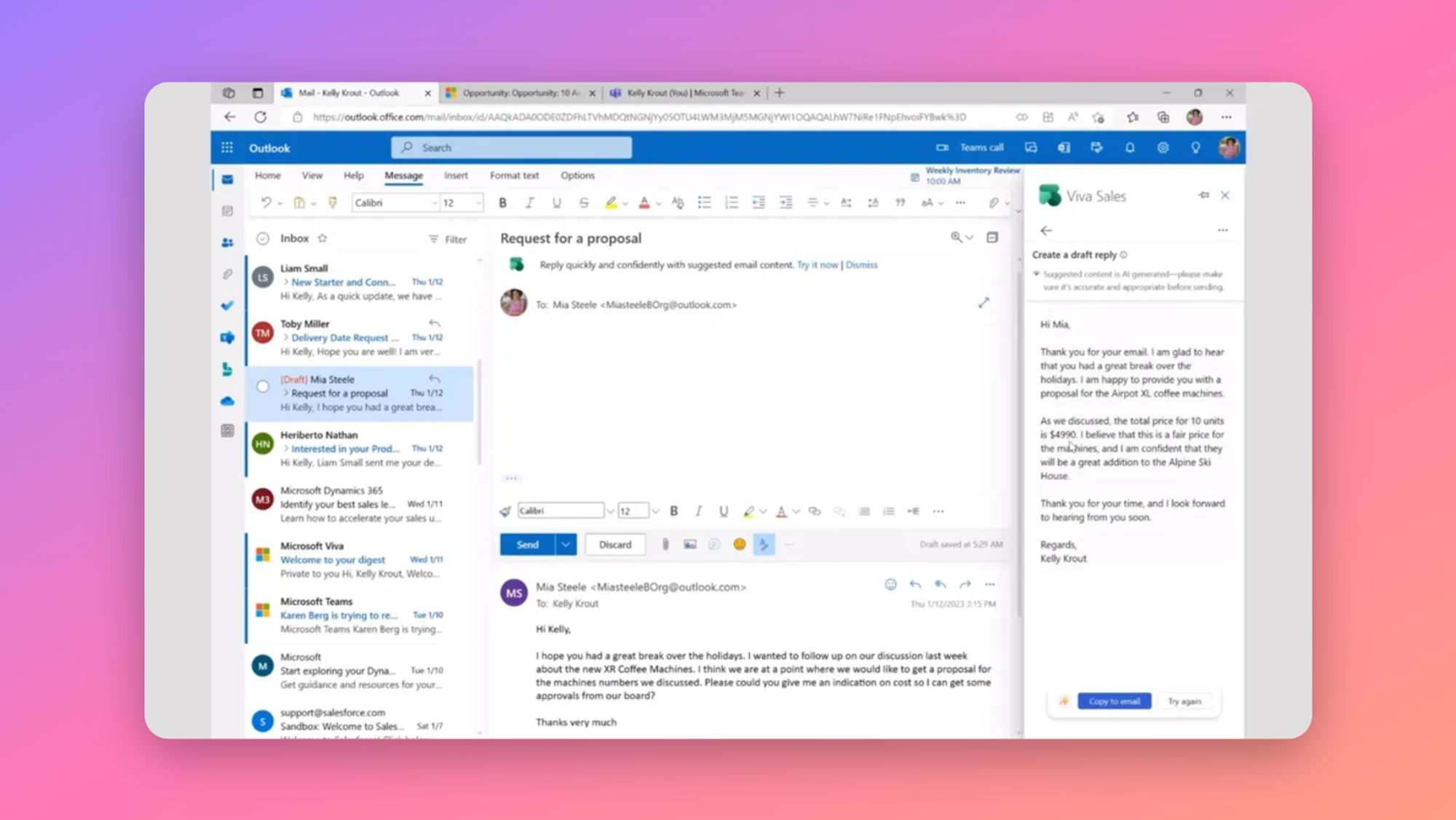Open the Insert ribbon tab

456,176
